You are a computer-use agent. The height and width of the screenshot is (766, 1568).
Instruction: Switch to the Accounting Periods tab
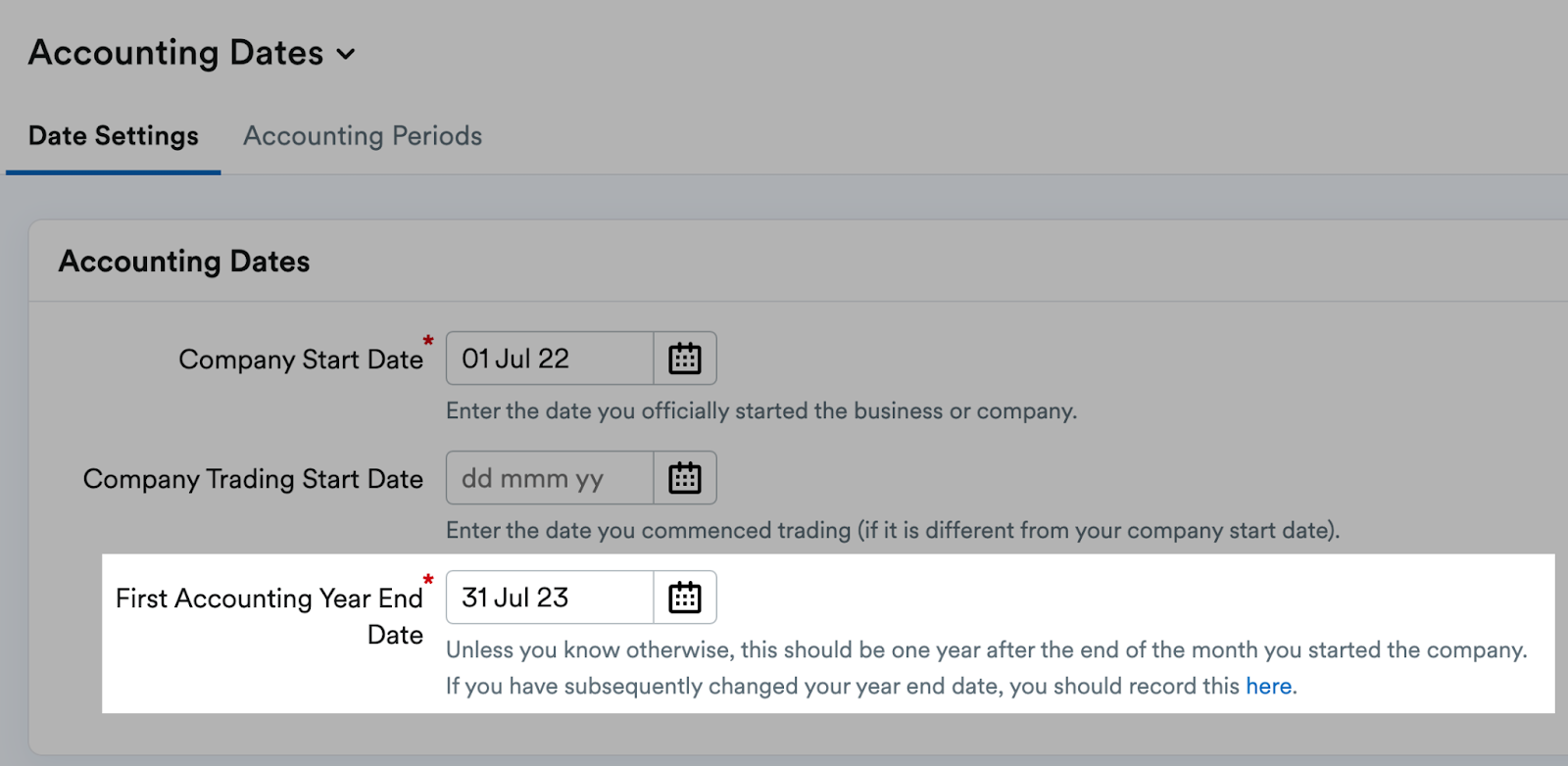pyautogui.click(x=364, y=136)
